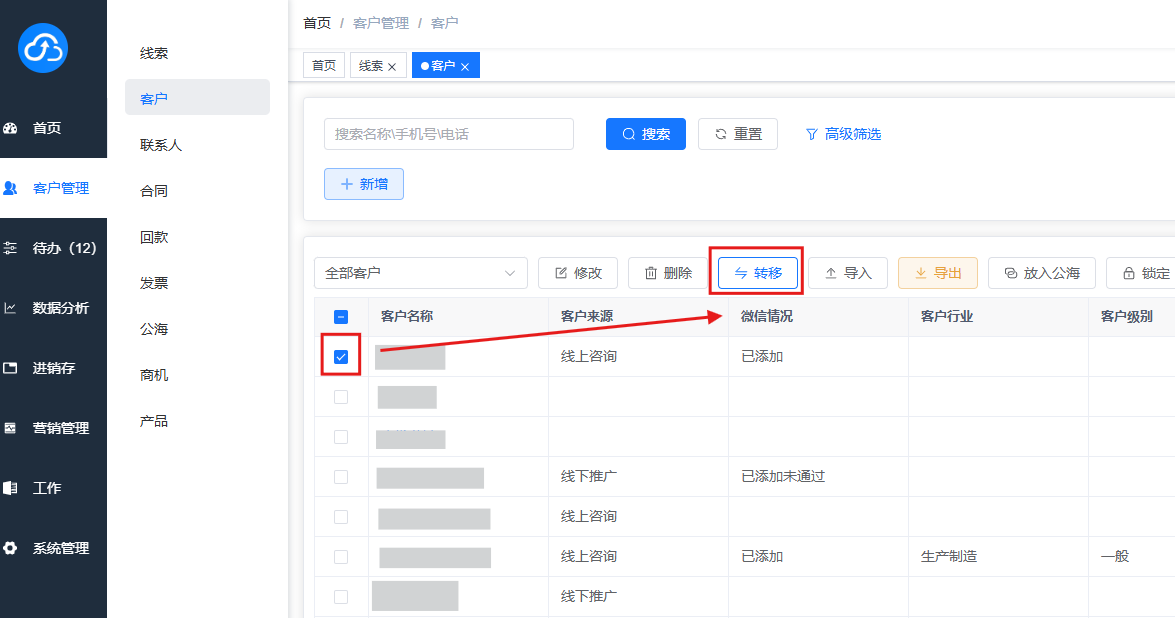
Task: Click the lock icon in 锁定
Action: point(1129,273)
